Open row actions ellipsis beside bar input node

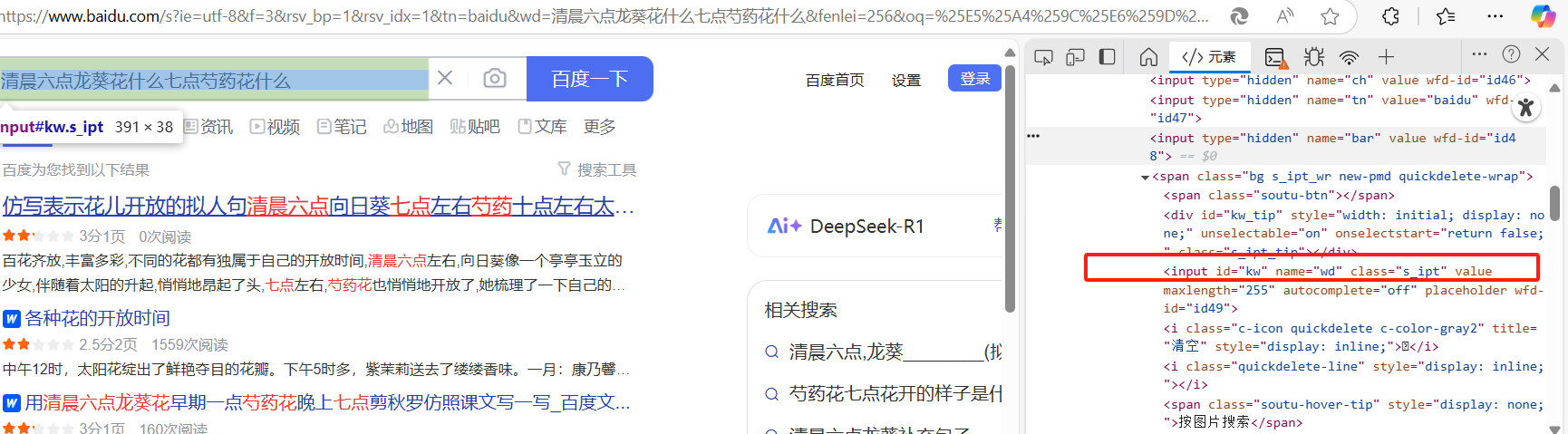(x=1033, y=136)
